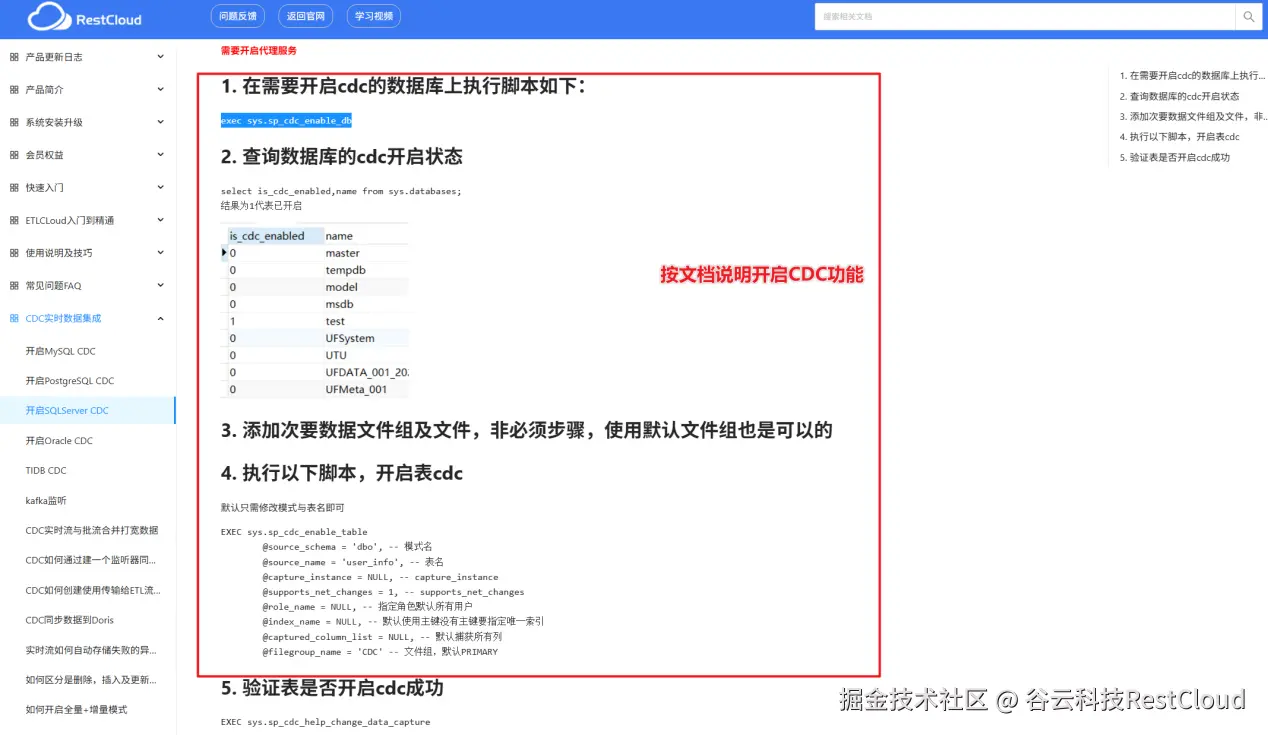
Task: Click the grid icon beside 产品更新日志
Action: [14, 57]
